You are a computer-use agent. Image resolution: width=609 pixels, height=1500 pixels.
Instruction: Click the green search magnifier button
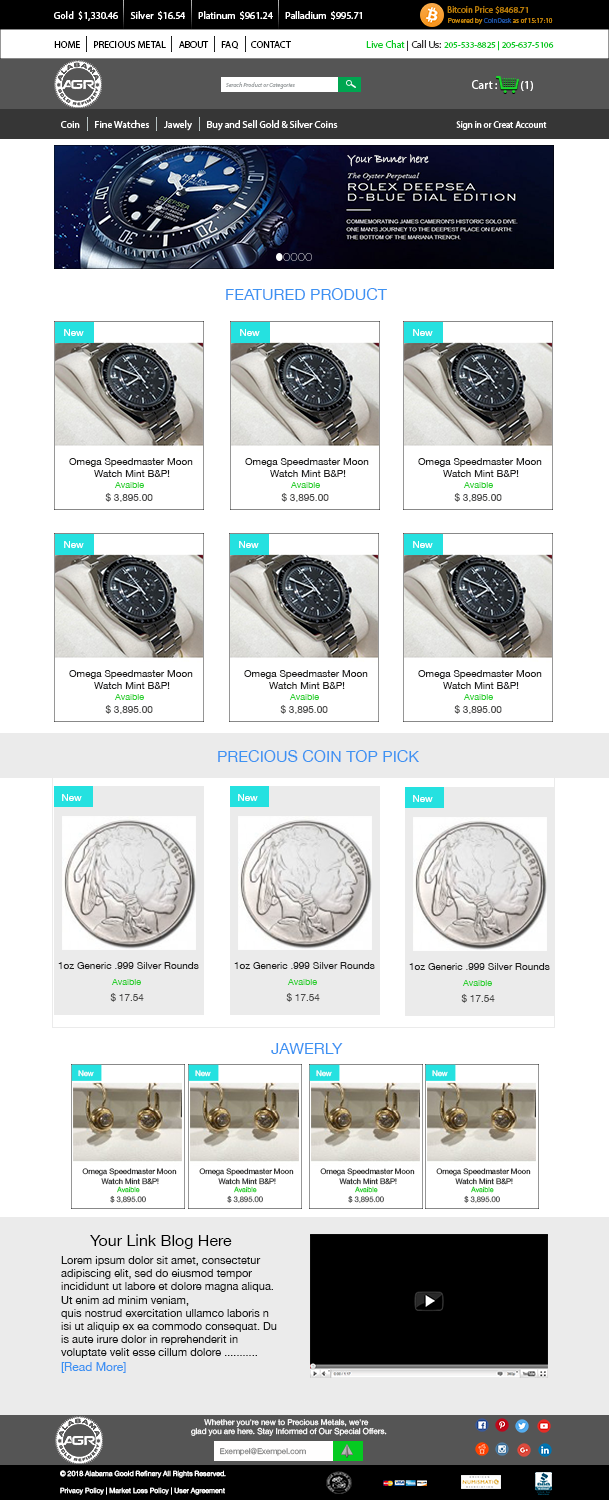350,85
